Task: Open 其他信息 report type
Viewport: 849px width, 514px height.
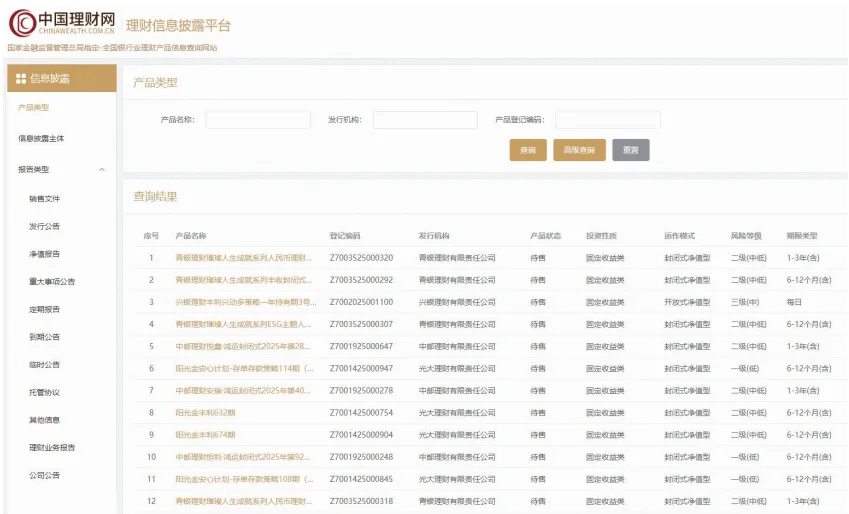Action: click(x=44, y=419)
